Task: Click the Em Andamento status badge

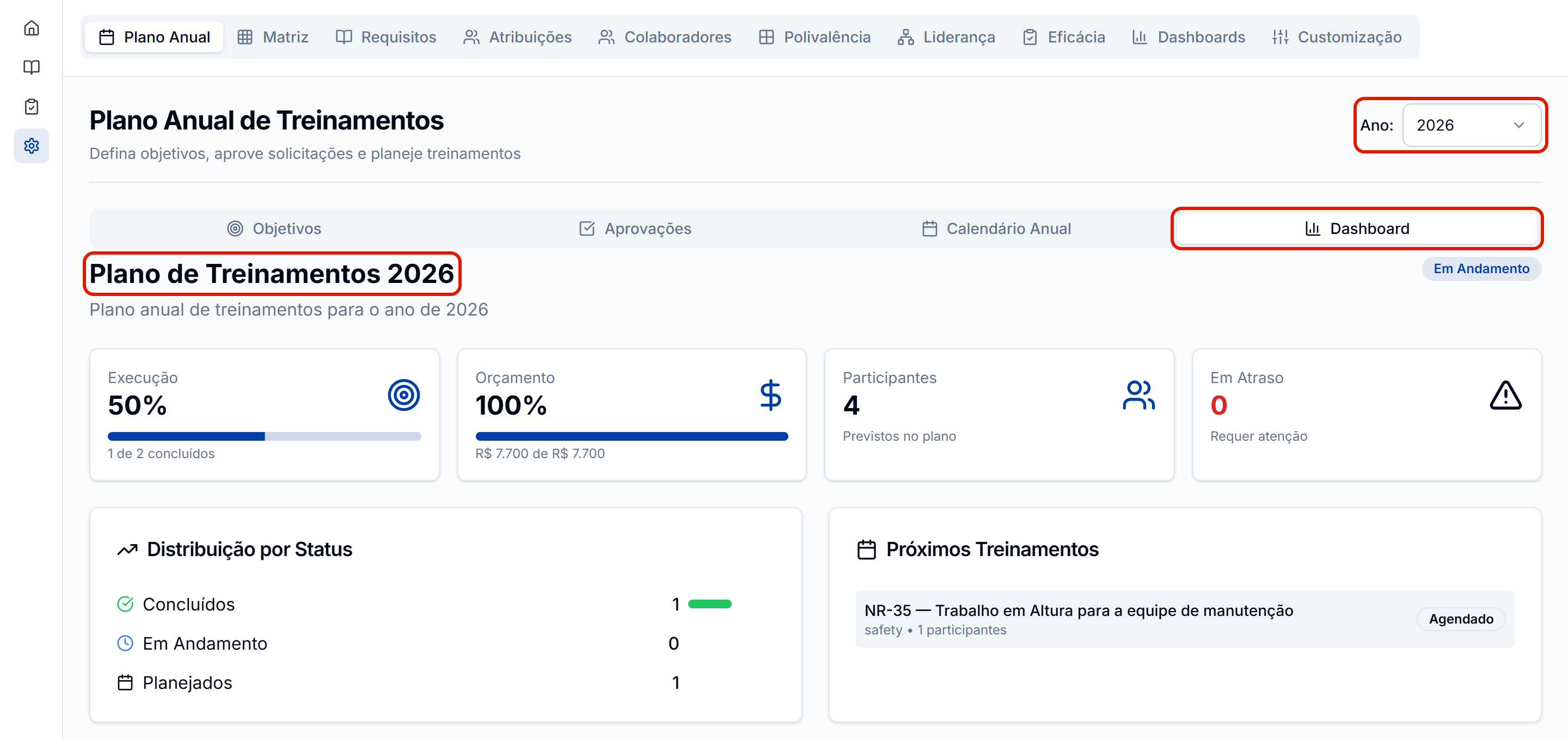Action: [x=1481, y=269]
